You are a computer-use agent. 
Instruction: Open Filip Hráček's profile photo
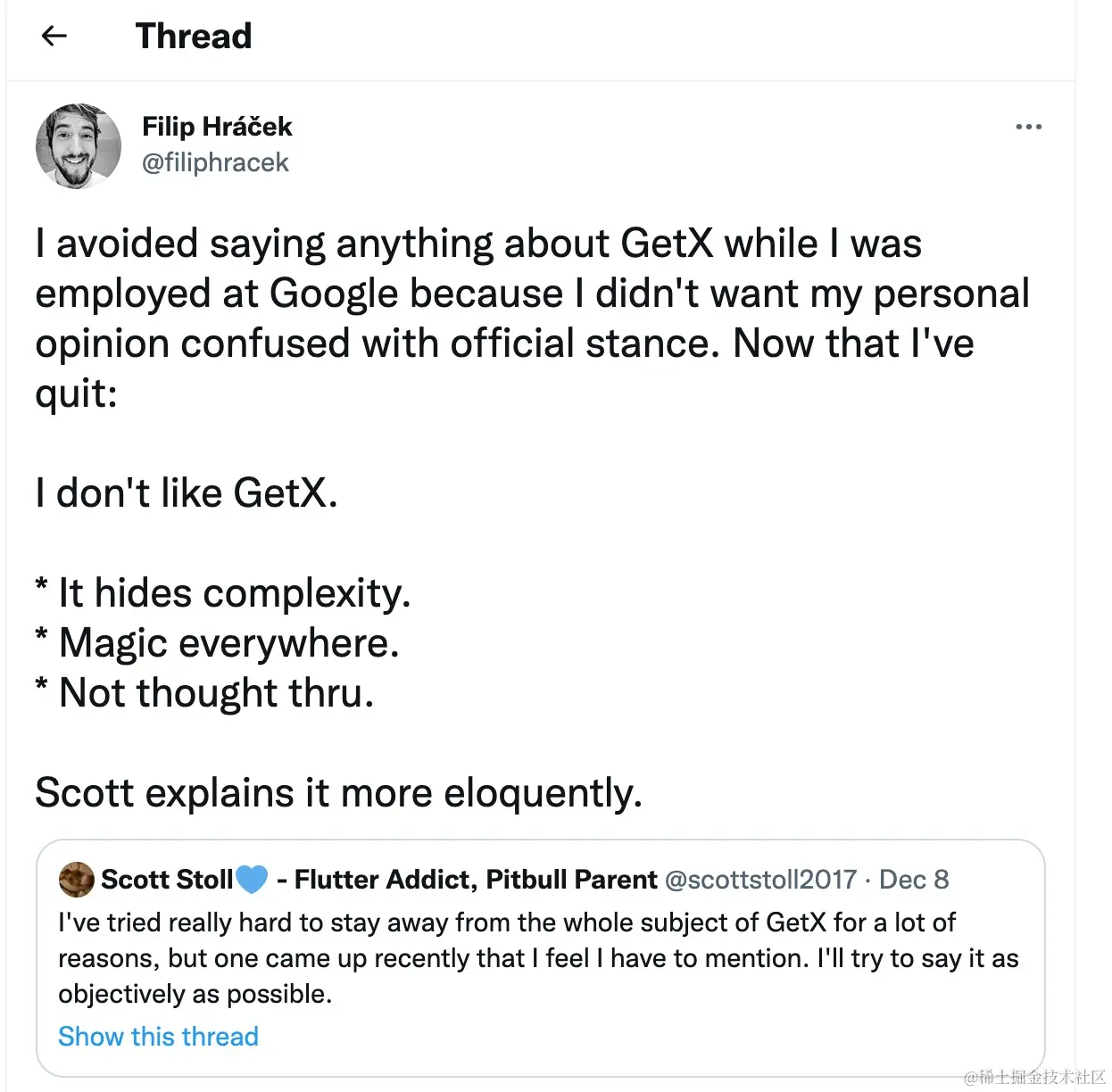pyautogui.click(x=78, y=146)
